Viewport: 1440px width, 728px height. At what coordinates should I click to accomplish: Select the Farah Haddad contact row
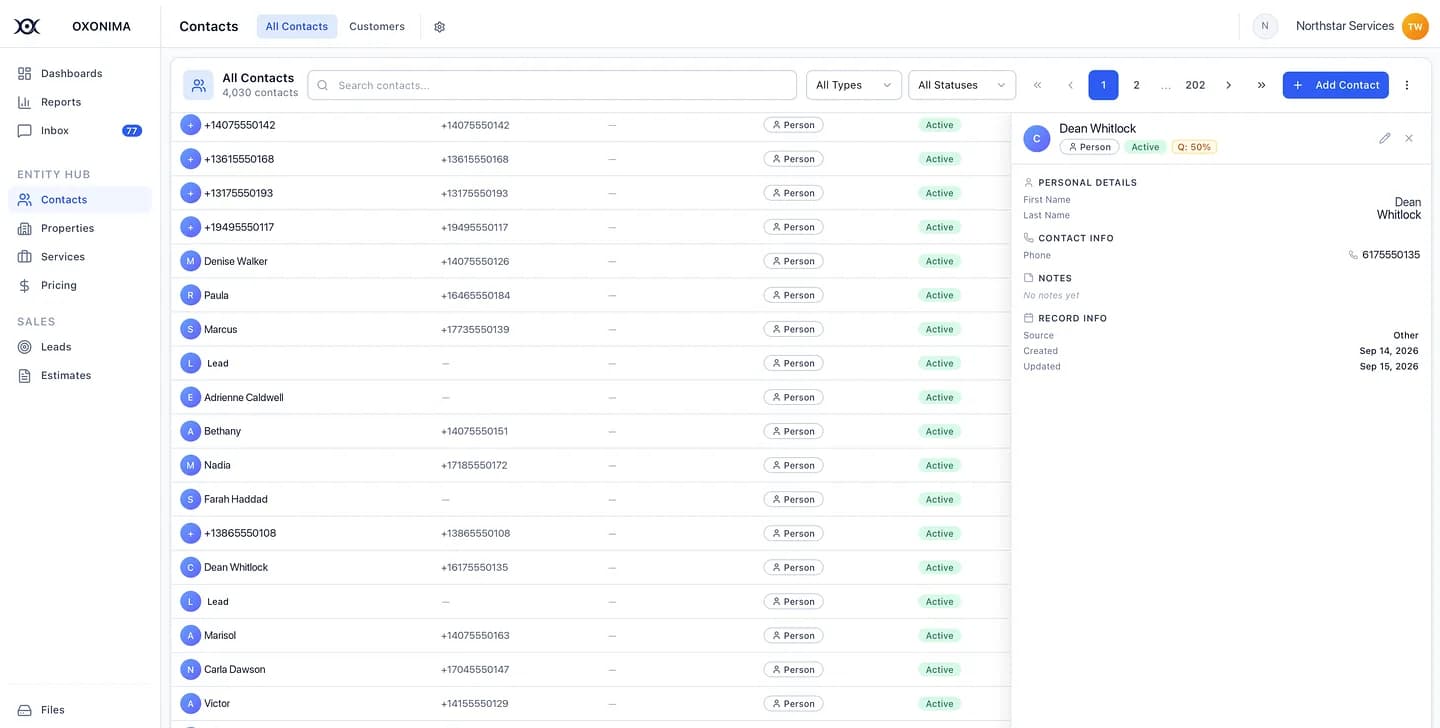[x=591, y=499]
